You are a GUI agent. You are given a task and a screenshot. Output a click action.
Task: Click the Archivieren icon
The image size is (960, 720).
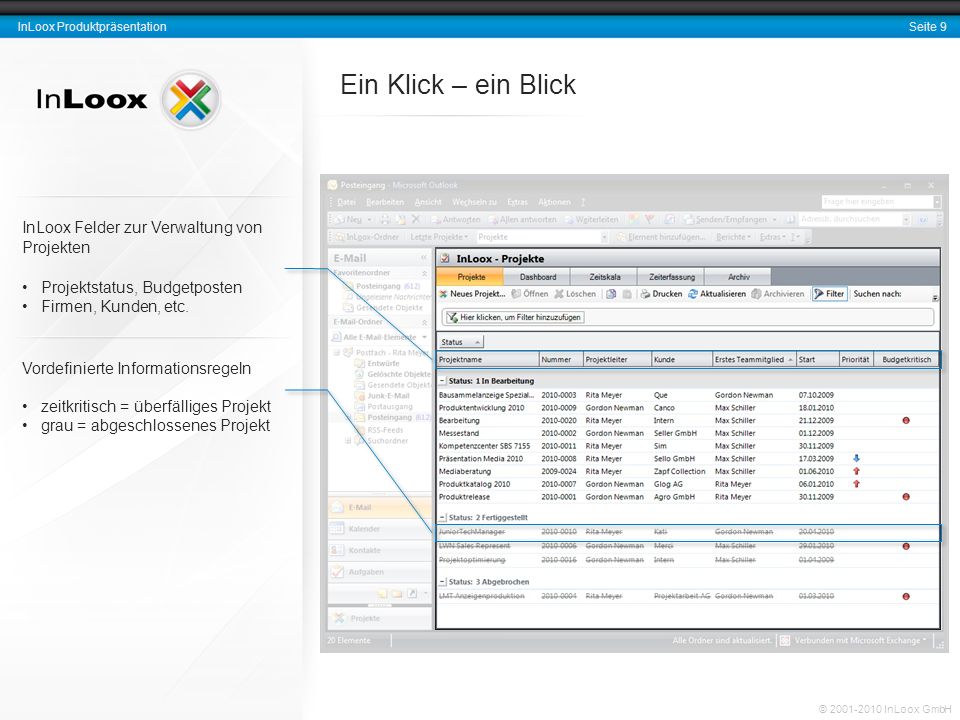(757, 294)
